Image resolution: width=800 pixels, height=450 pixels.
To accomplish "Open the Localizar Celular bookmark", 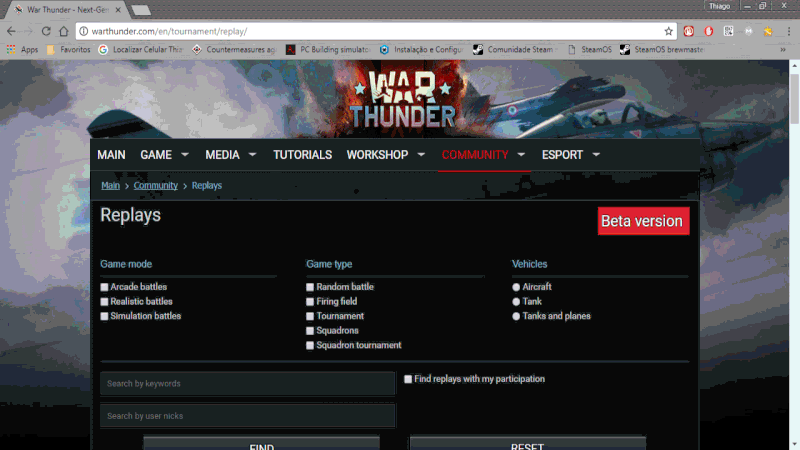I will [x=140, y=49].
